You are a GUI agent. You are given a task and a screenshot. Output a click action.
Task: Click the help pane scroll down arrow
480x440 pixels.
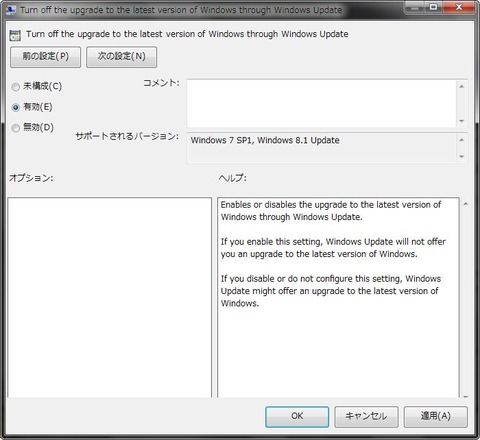point(466,396)
